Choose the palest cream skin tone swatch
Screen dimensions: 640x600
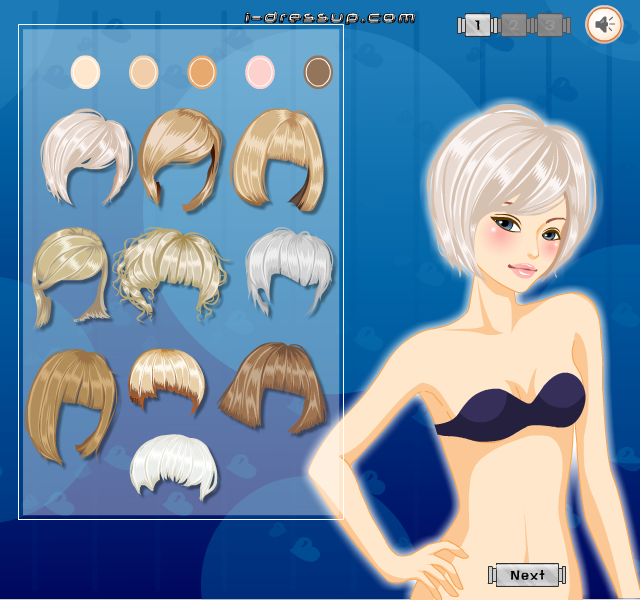coord(85,72)
